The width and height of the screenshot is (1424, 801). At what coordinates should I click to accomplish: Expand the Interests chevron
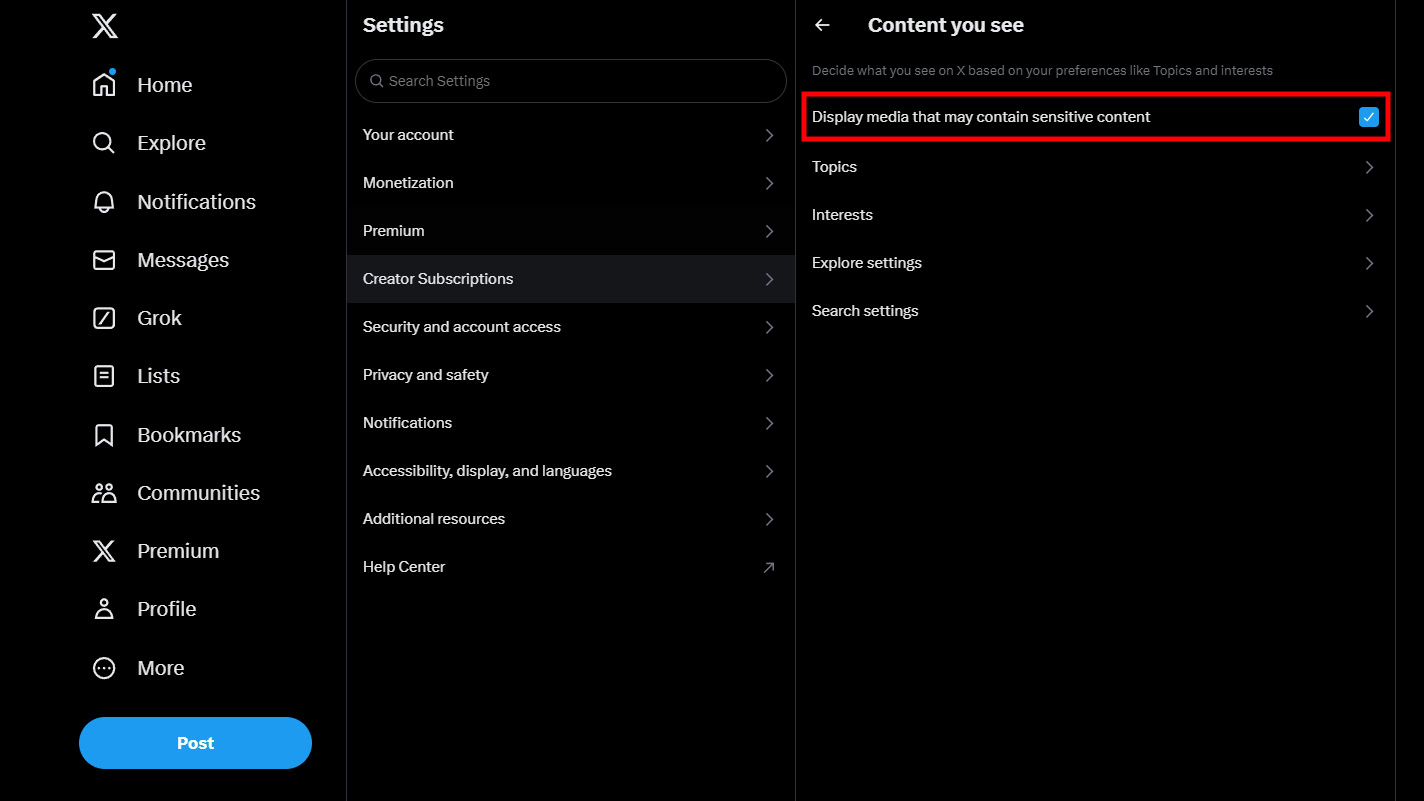click(x=1369, y=215)
